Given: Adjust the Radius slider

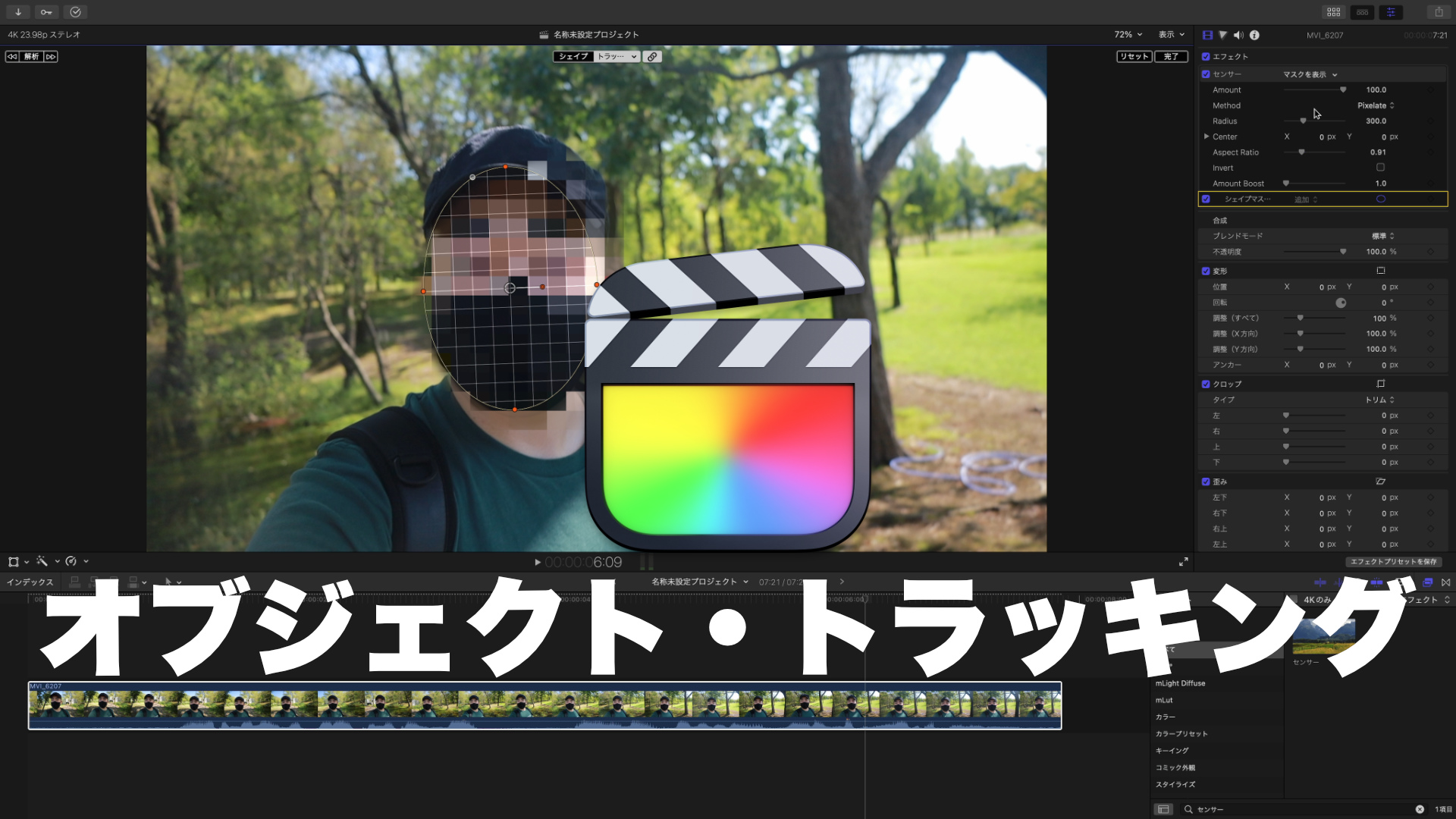Looking at the screenshot, I should coord(1314,121).
